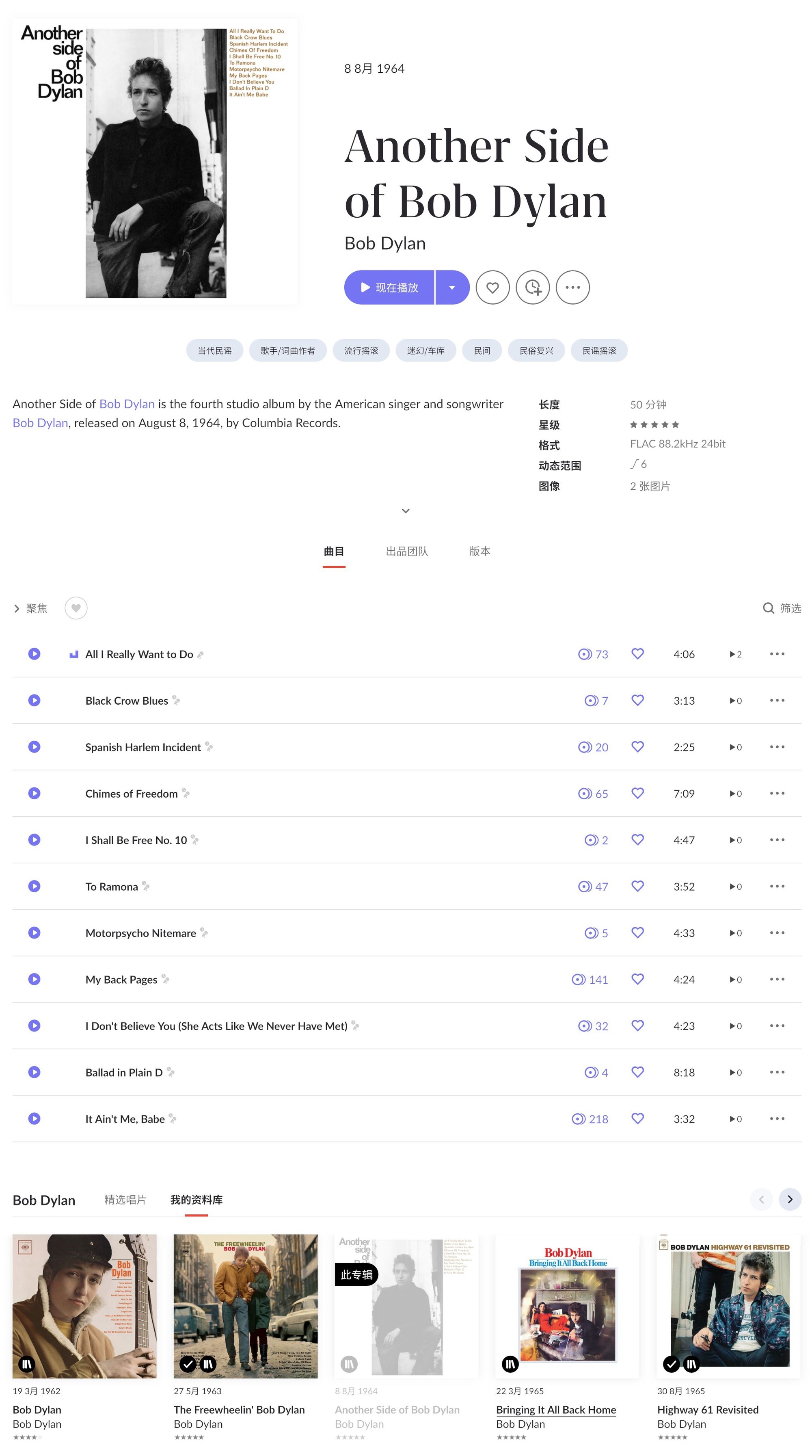Open more options for Chimes of Freedom

coord(777,793)
